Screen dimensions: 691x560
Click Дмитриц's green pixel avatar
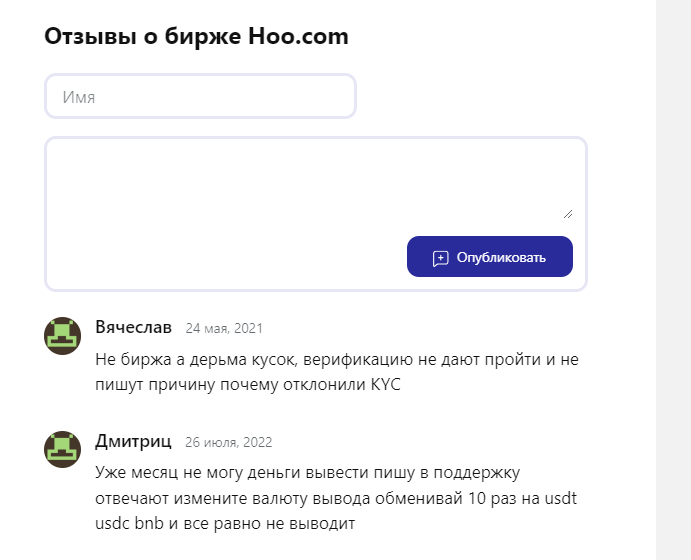click(62, 449)
